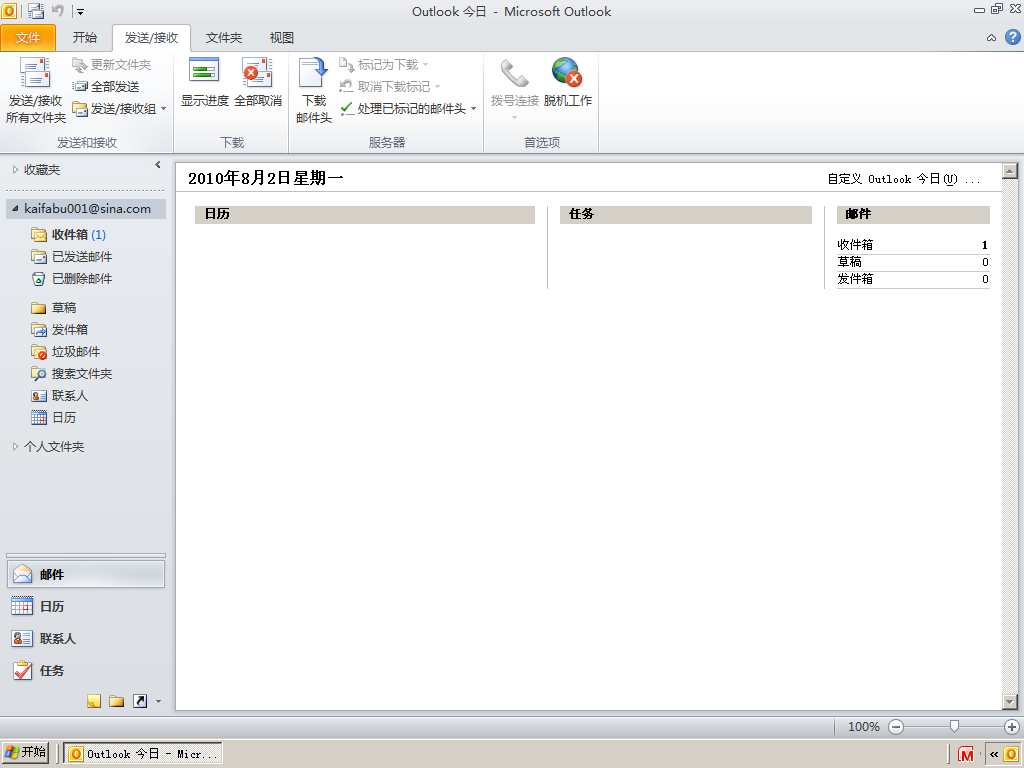1024x768 pixels.
Task: Click Inbox link in Mail summary
Action: click(x=855, y=245)
